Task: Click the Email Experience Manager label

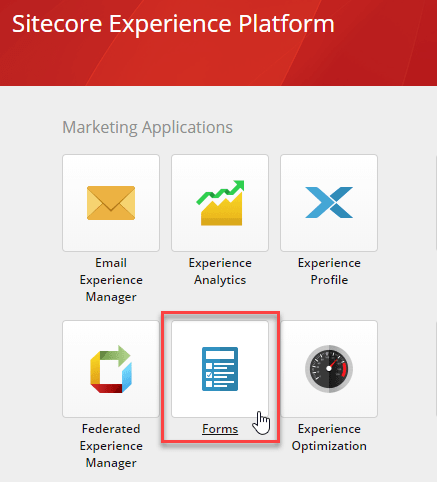Action: 111,280
